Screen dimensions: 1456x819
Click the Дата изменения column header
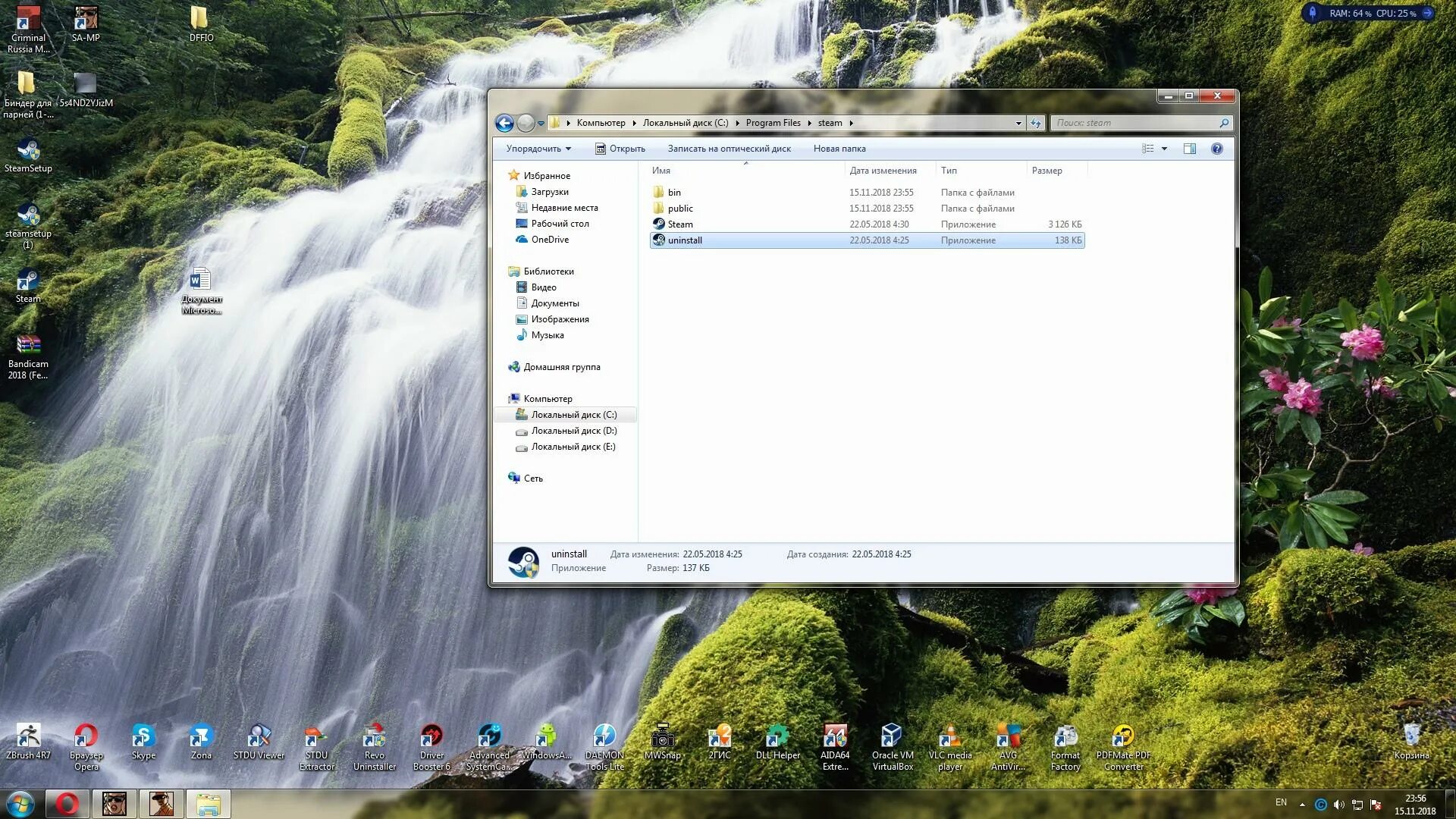[883, 171]
